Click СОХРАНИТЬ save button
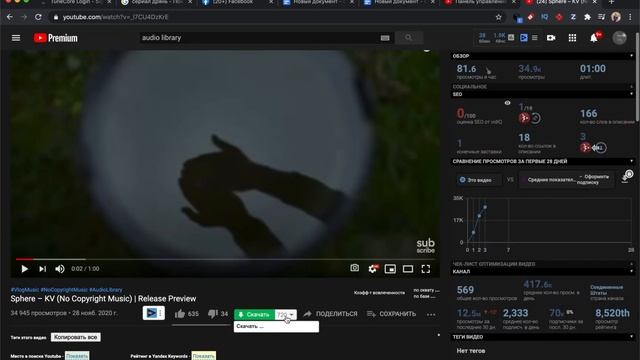The image size is (640, 360). (391, 314)
